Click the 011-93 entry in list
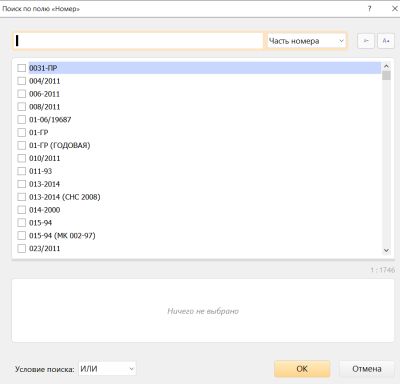400x384 pixels. [x=40, y=171]
